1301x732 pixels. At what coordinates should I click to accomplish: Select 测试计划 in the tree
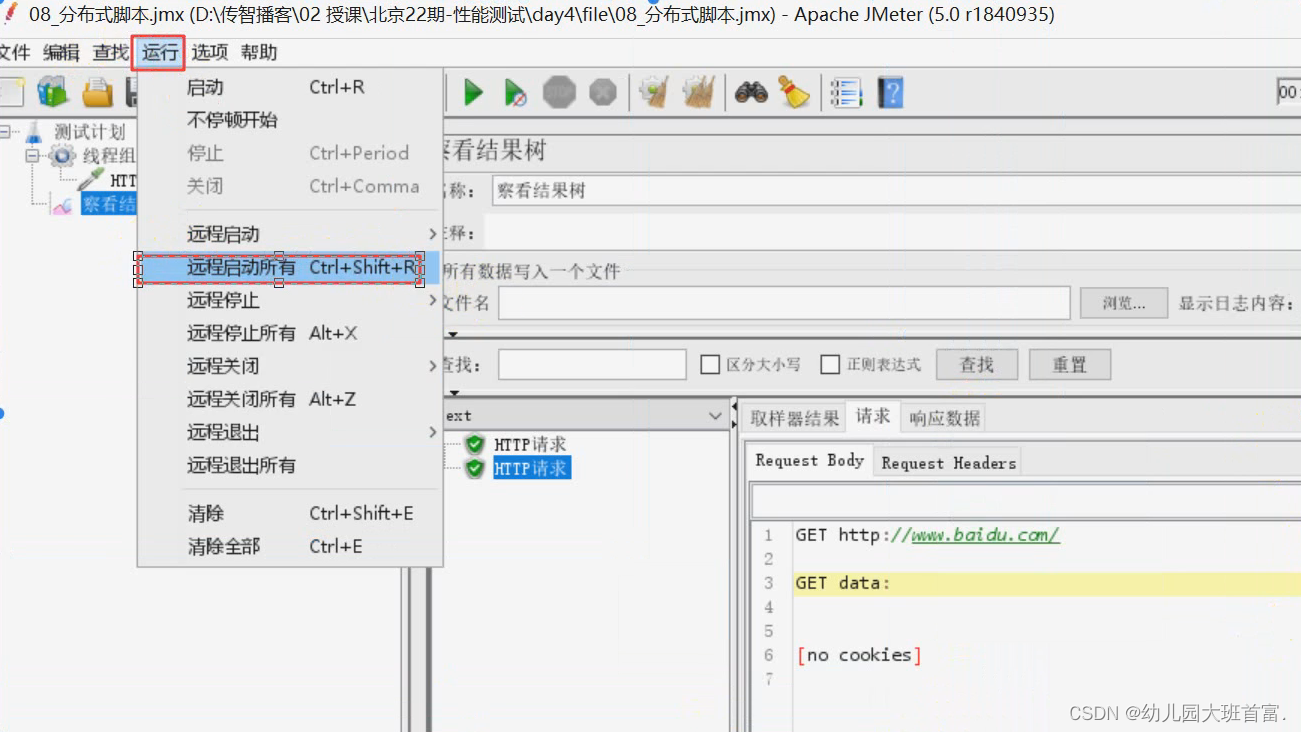pos(90,131)
